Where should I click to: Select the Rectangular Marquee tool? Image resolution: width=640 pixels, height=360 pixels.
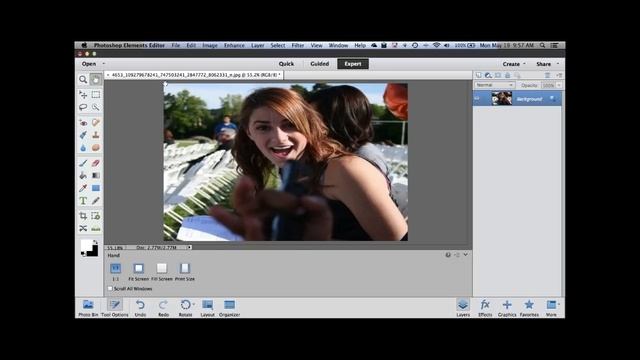(96, 95)
